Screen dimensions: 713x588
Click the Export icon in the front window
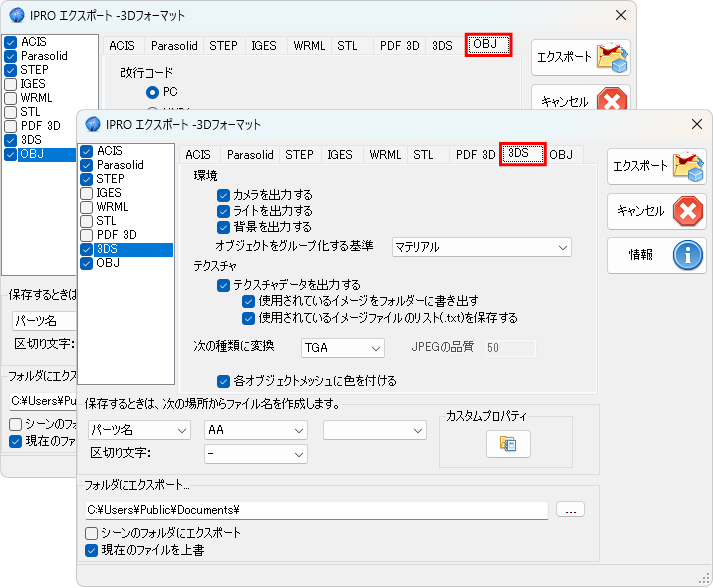pyautogui.click(x=688, y=167)
